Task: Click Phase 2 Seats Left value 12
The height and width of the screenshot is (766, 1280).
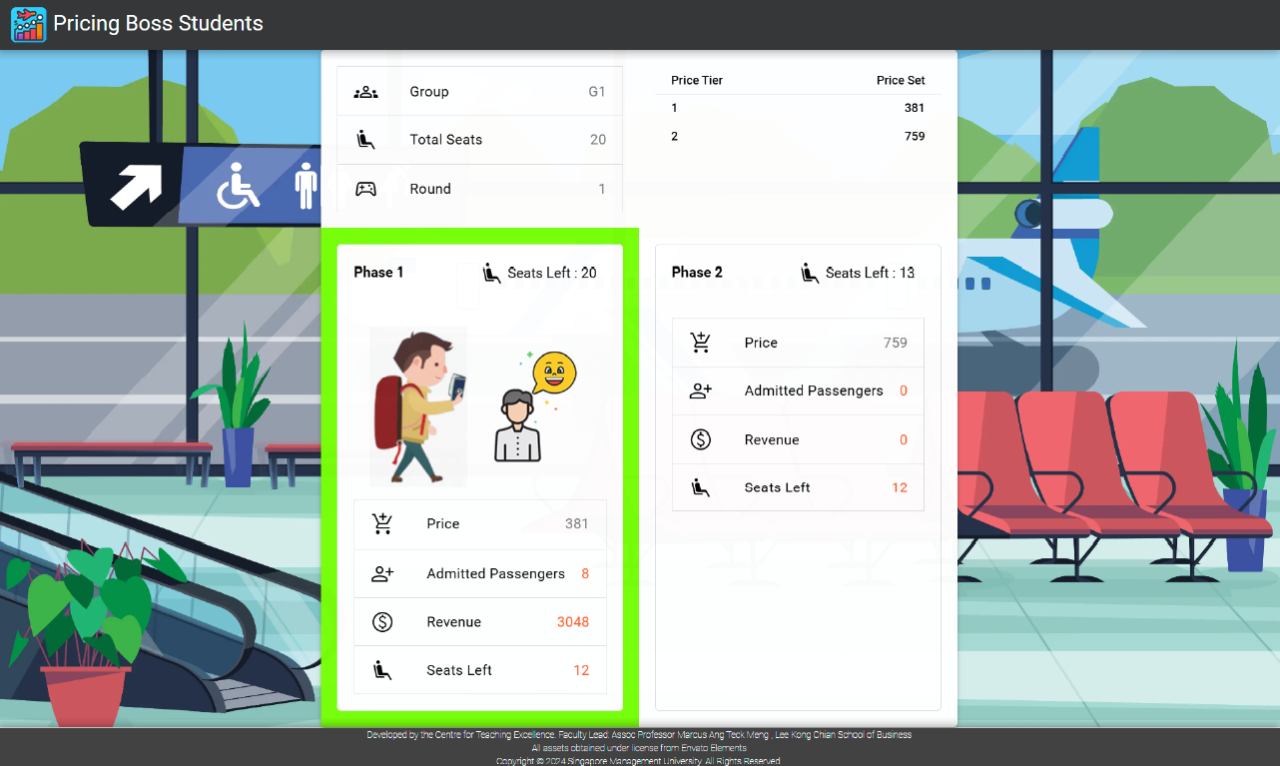Action: click(x=900, y=488)
